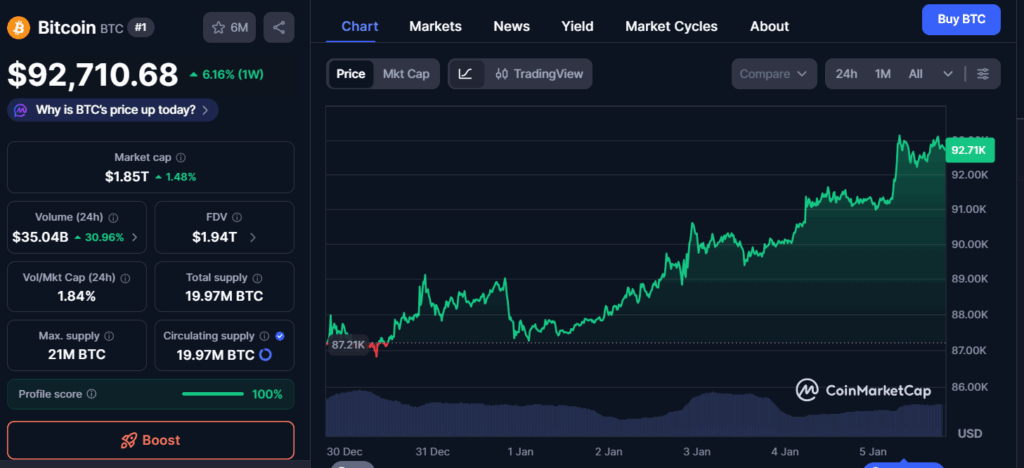Image resolution: width=1024 pixels, height=468 pixels.
Task: Click the orange Bitcoin logo icon
Action: 19,27
